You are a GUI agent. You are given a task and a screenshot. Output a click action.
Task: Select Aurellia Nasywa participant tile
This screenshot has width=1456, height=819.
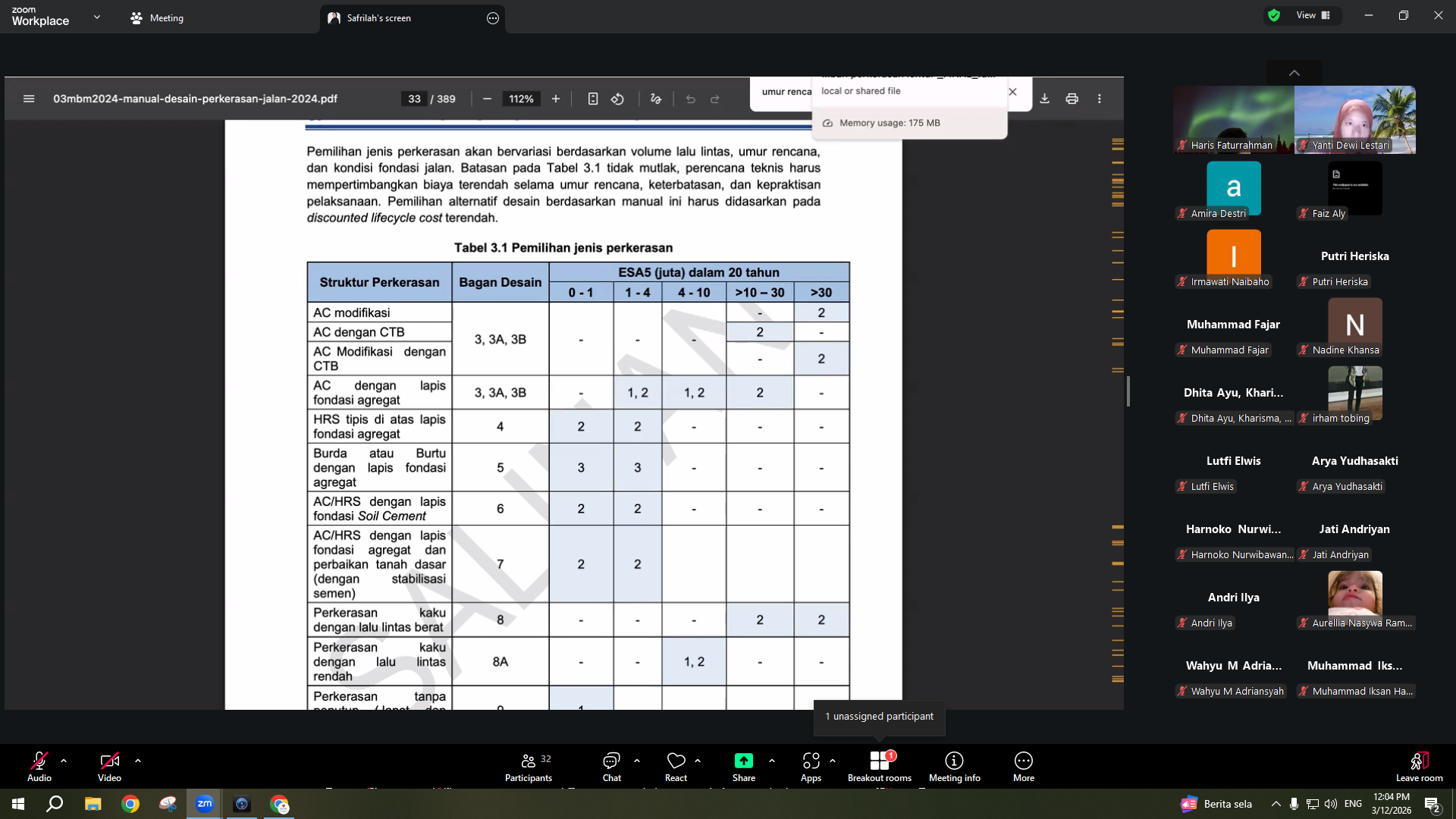1355,598
